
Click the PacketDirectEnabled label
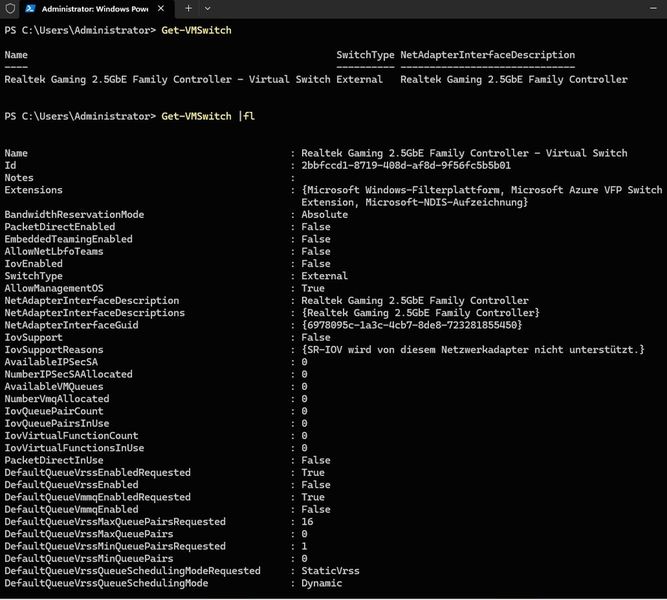click(x=60, y=227)
